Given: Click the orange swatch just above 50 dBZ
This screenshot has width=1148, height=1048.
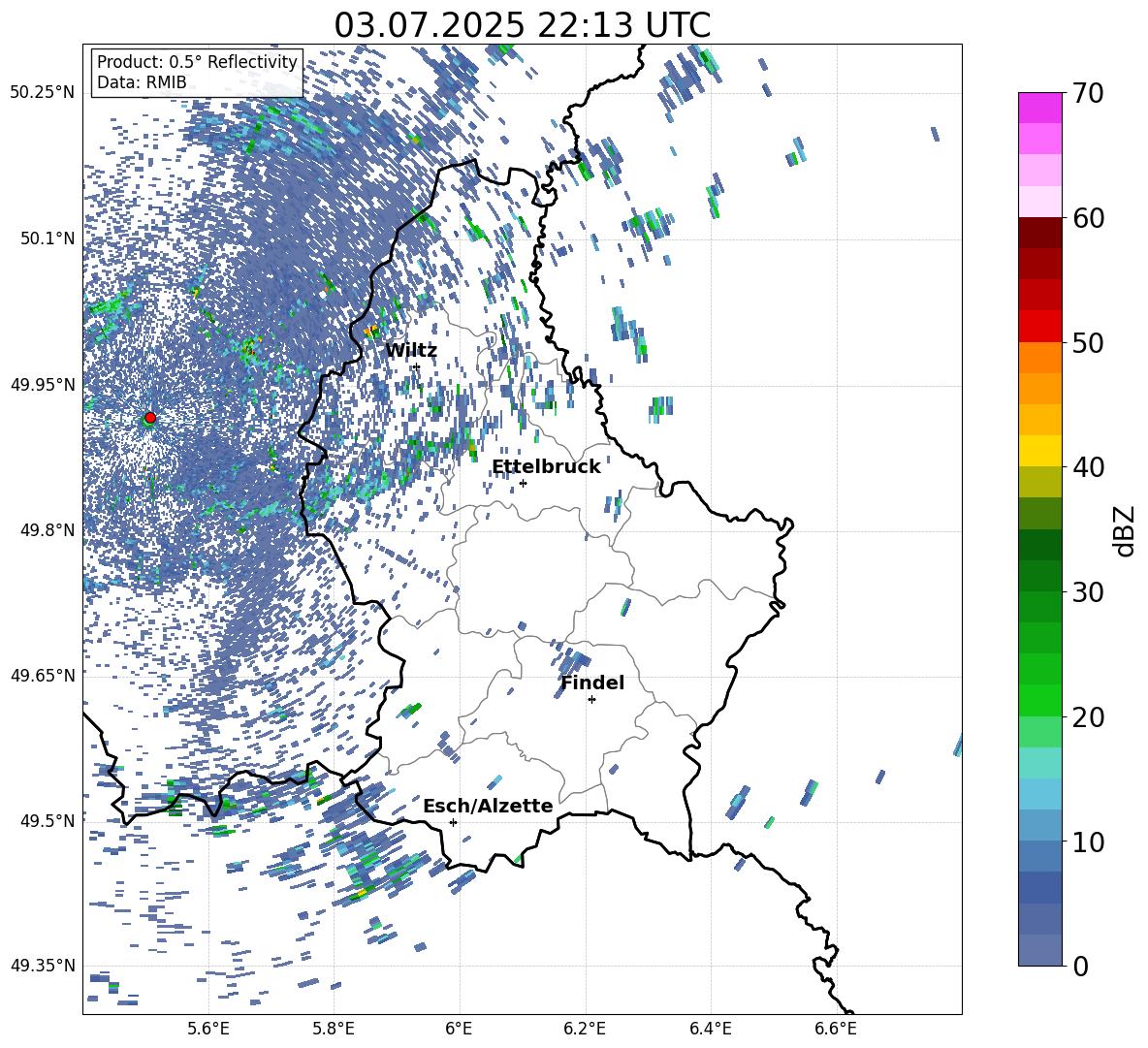Looking at the screenshot, I should tap(1039, 357).
